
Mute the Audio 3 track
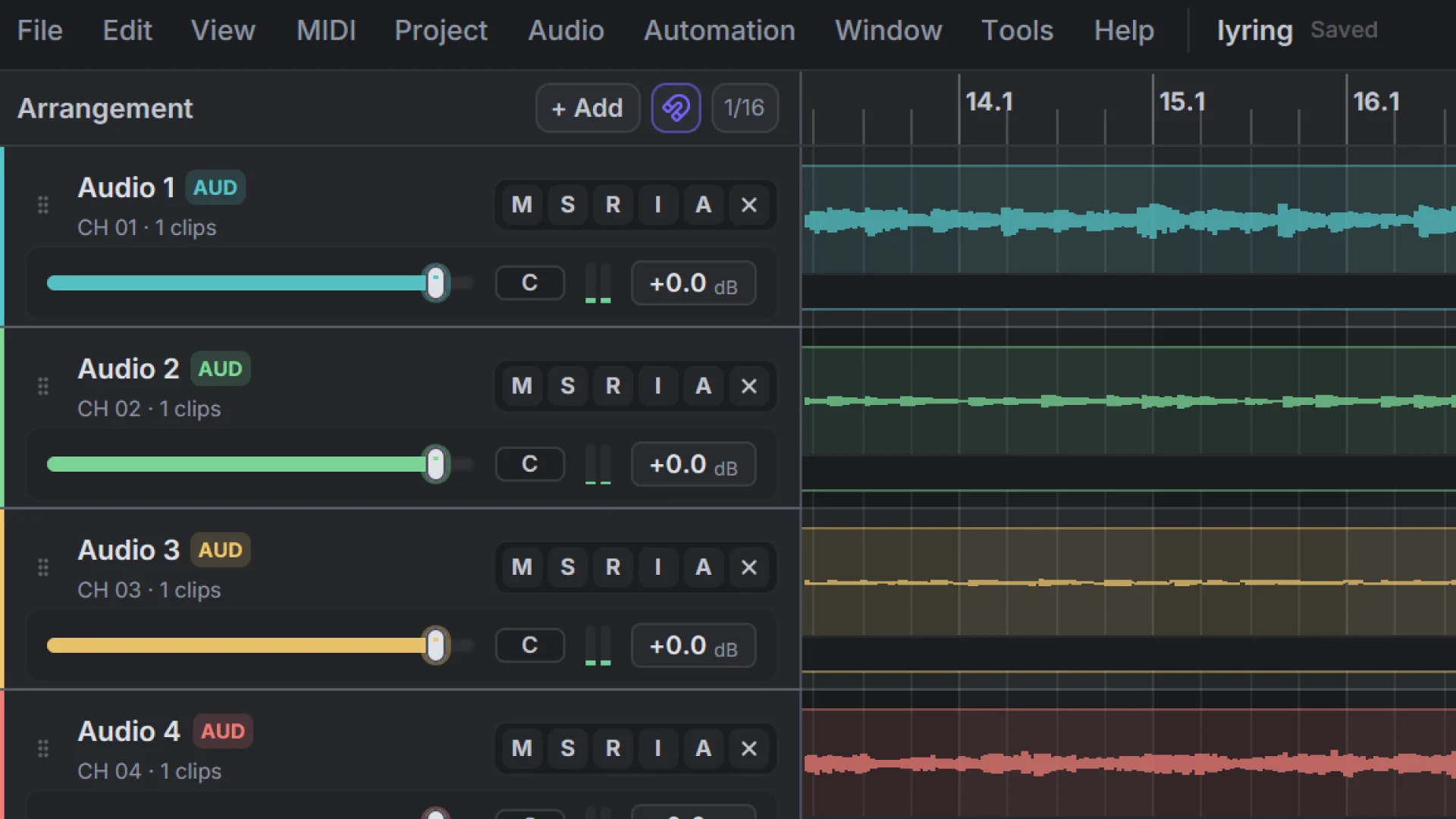pyautogui.click(x=522, y=567)
